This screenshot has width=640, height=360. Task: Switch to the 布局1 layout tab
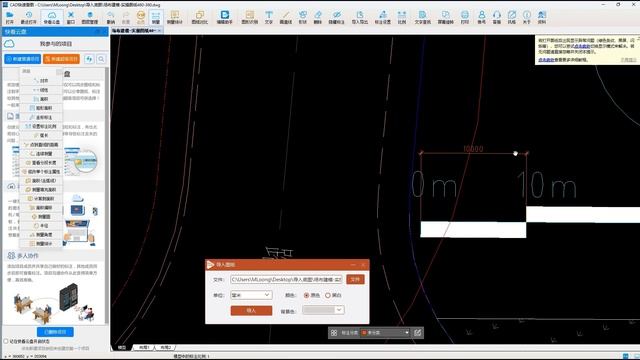144,347
